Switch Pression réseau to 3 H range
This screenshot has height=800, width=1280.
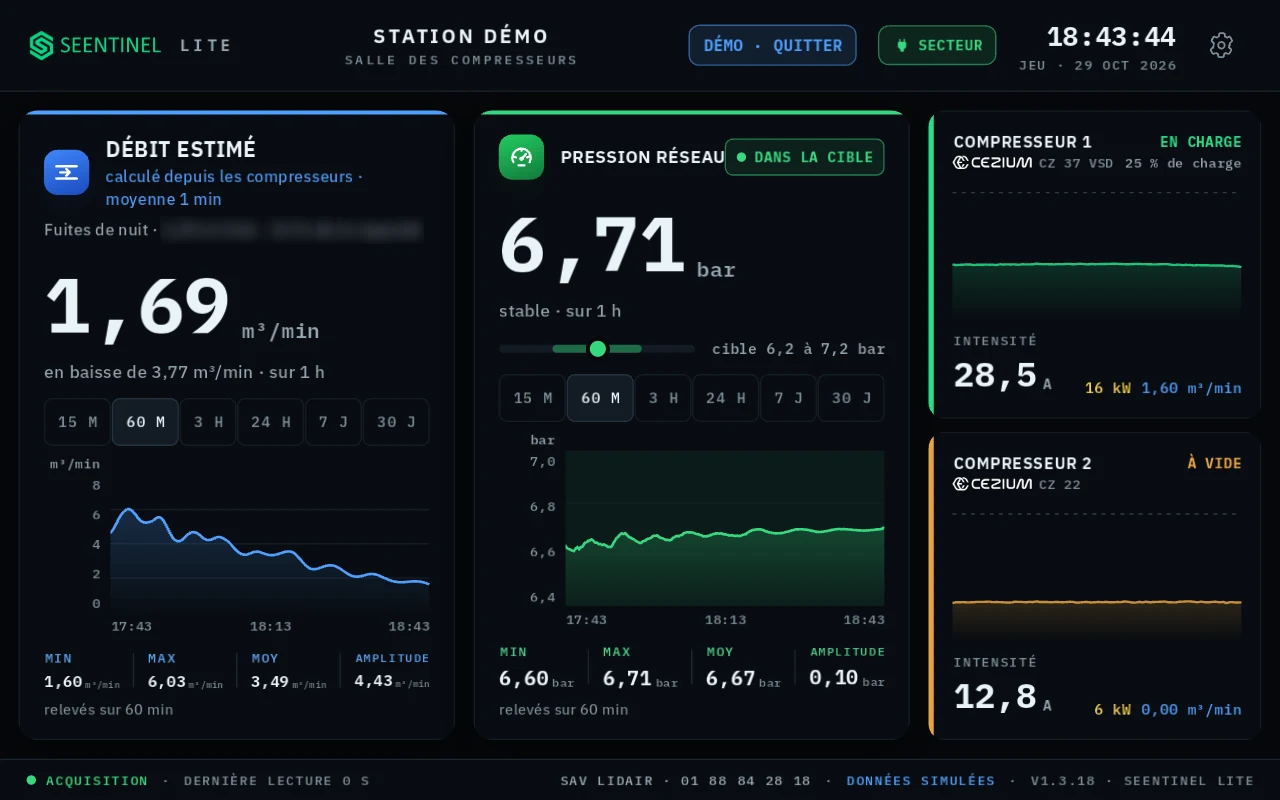[663, 398]
